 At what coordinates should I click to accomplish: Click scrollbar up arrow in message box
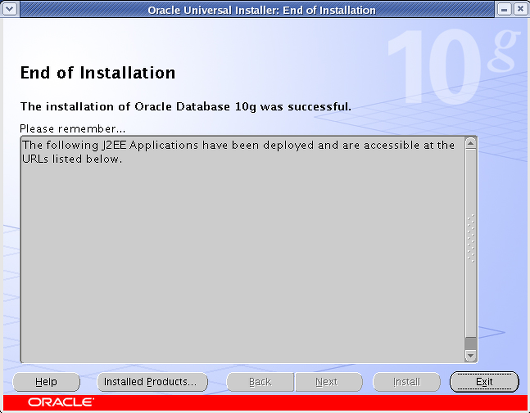[471, 144]
